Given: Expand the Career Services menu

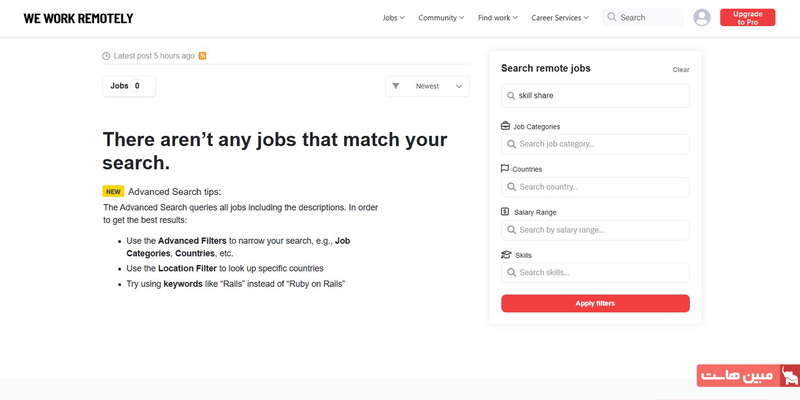Looking at the screenshot, I should (560, 18).
